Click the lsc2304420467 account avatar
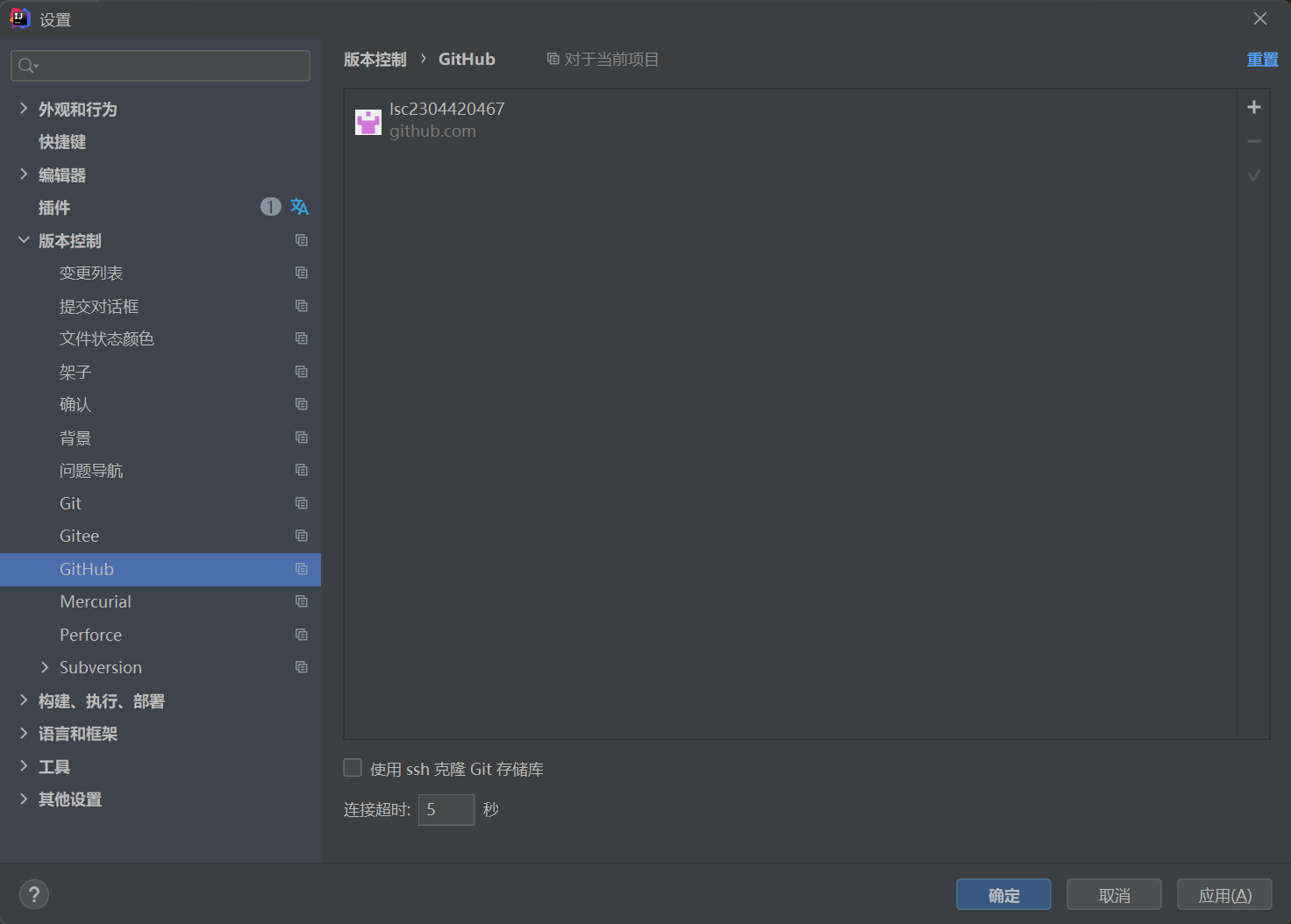1291x924 pixels. (x=368, y=121)
